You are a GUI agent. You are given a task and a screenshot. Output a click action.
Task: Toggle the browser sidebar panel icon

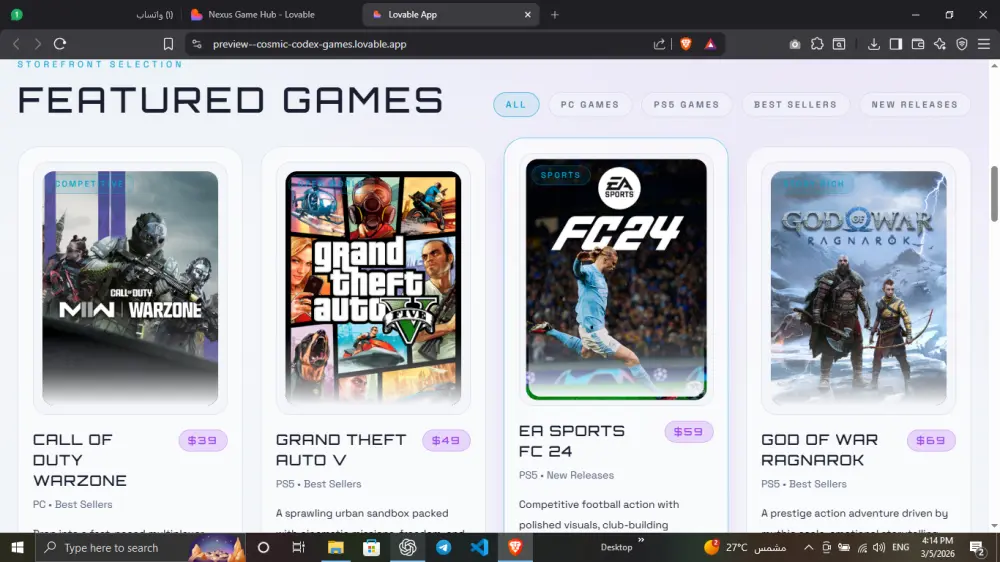[896, 44]
